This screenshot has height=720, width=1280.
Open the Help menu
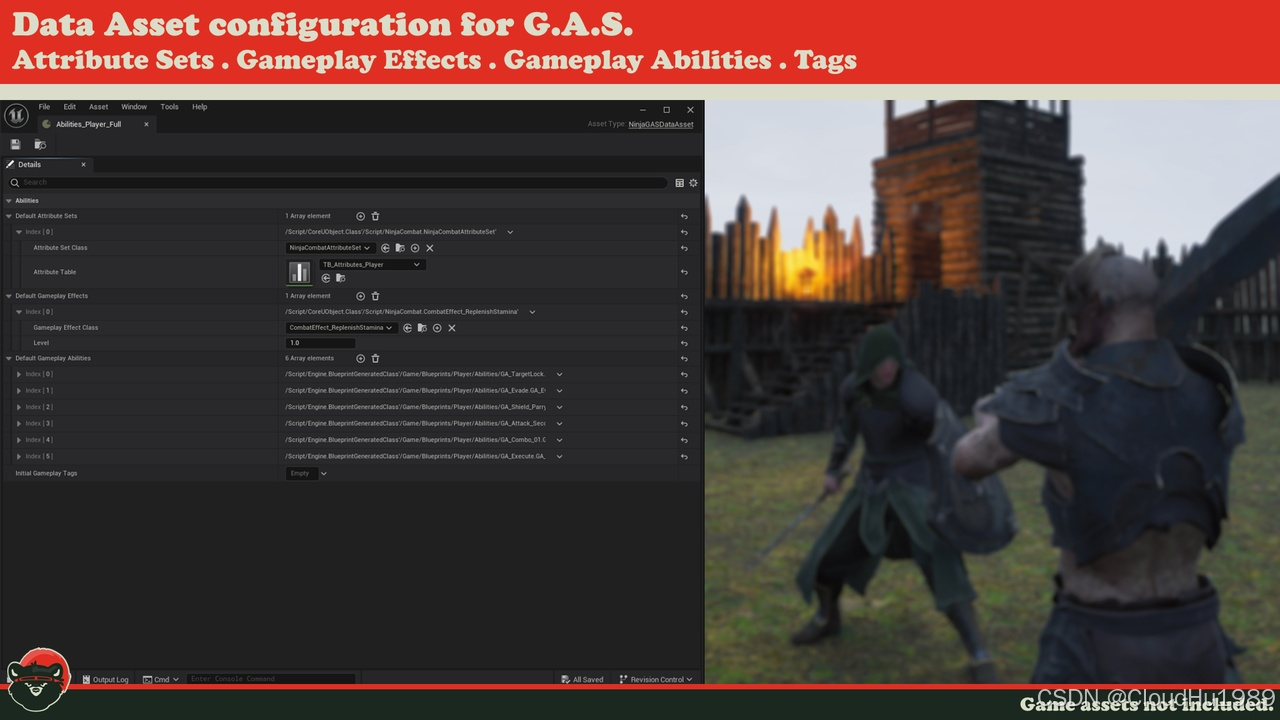[200, 107]
